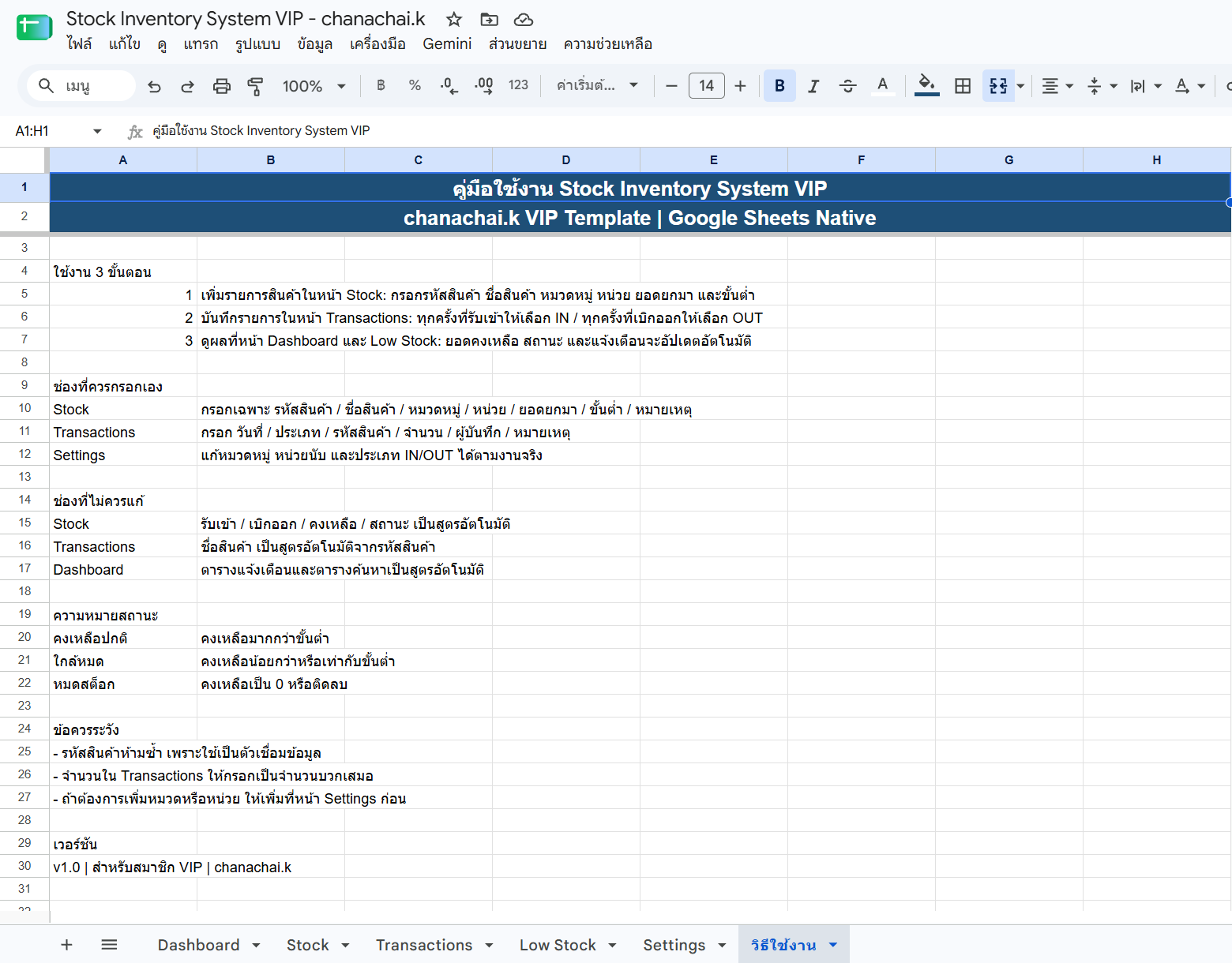This screenshot has width=1232, height=963.
Task: Move document to folder icon
Action: tap(489, 19)
